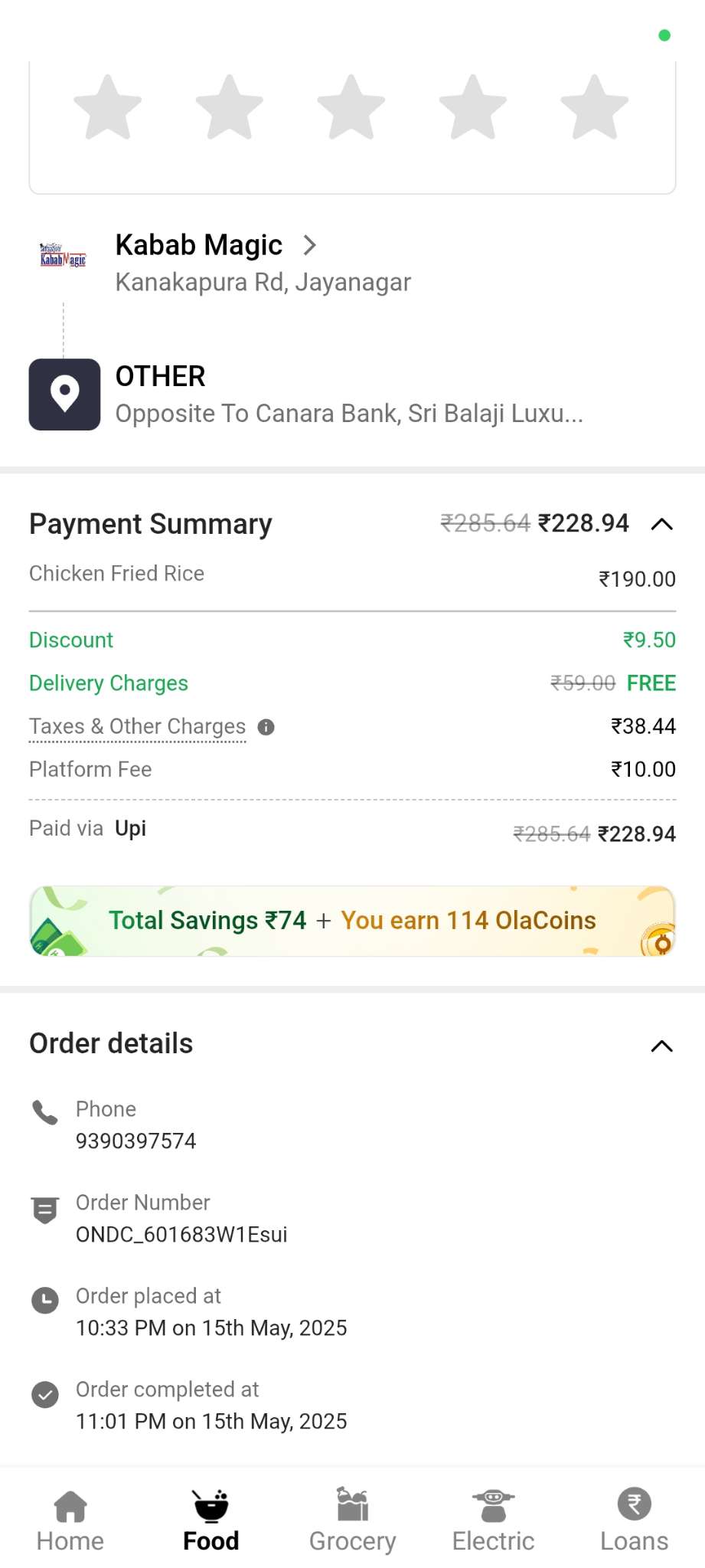Tap the phone icon in order details
This screenshot has width=705, height=1568.
pos(45,1112)
